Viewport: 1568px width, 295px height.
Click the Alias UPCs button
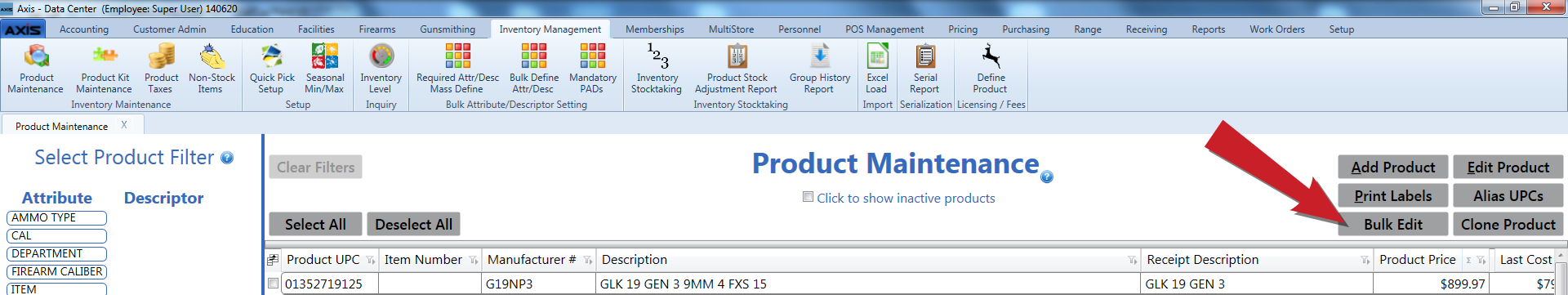point(1508,195)
